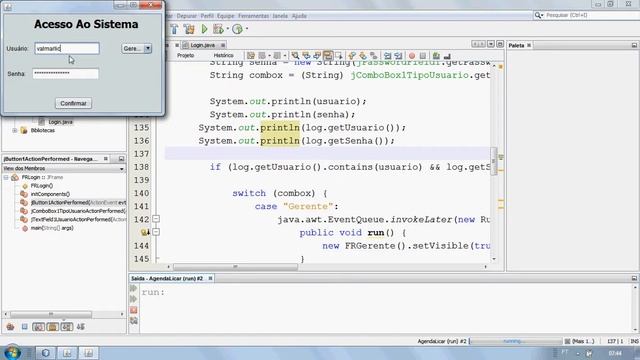
Task: Click the Last Edit editor toolbar icon
Action: [x=251, y=56]
